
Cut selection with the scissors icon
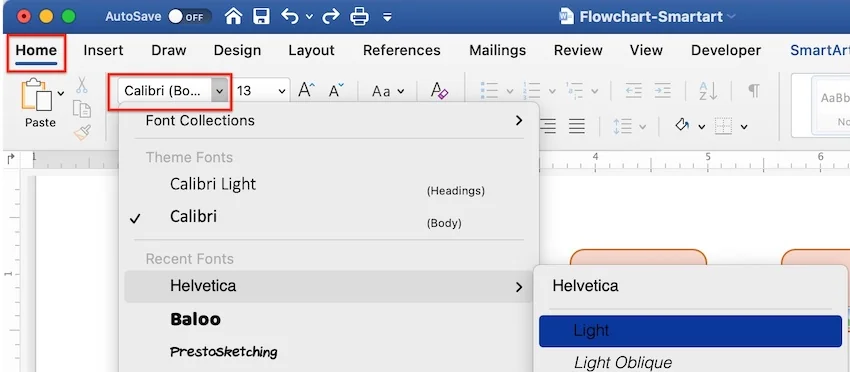(81, 85)
